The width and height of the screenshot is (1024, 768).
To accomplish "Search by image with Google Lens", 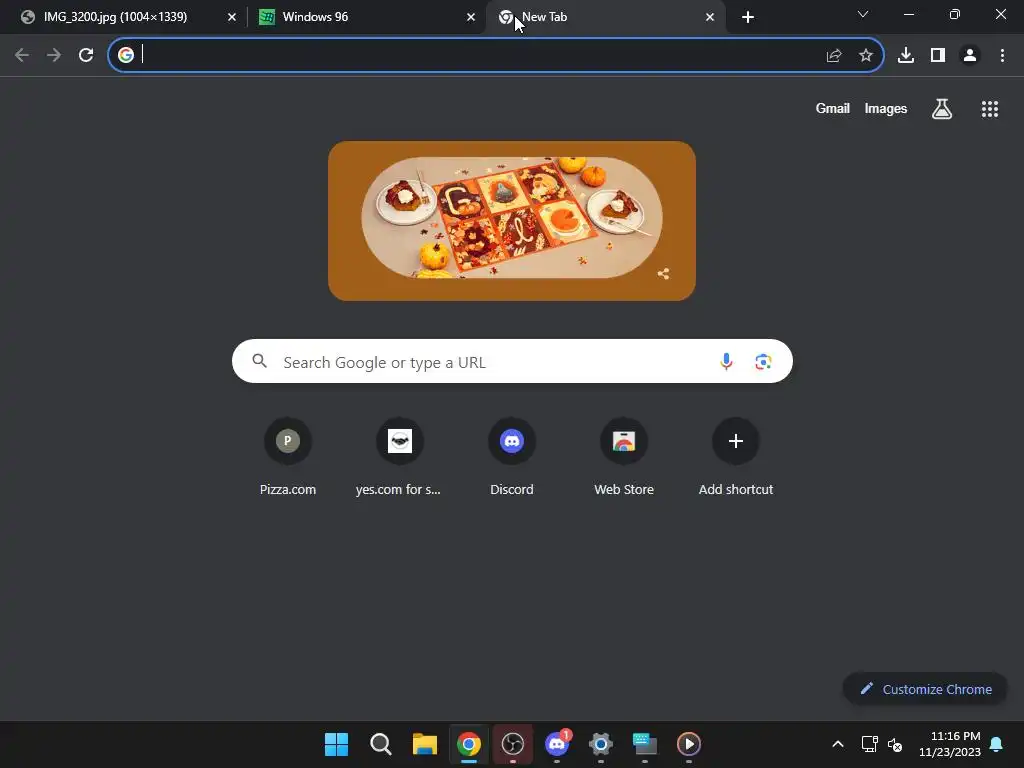I will [763, 361].
